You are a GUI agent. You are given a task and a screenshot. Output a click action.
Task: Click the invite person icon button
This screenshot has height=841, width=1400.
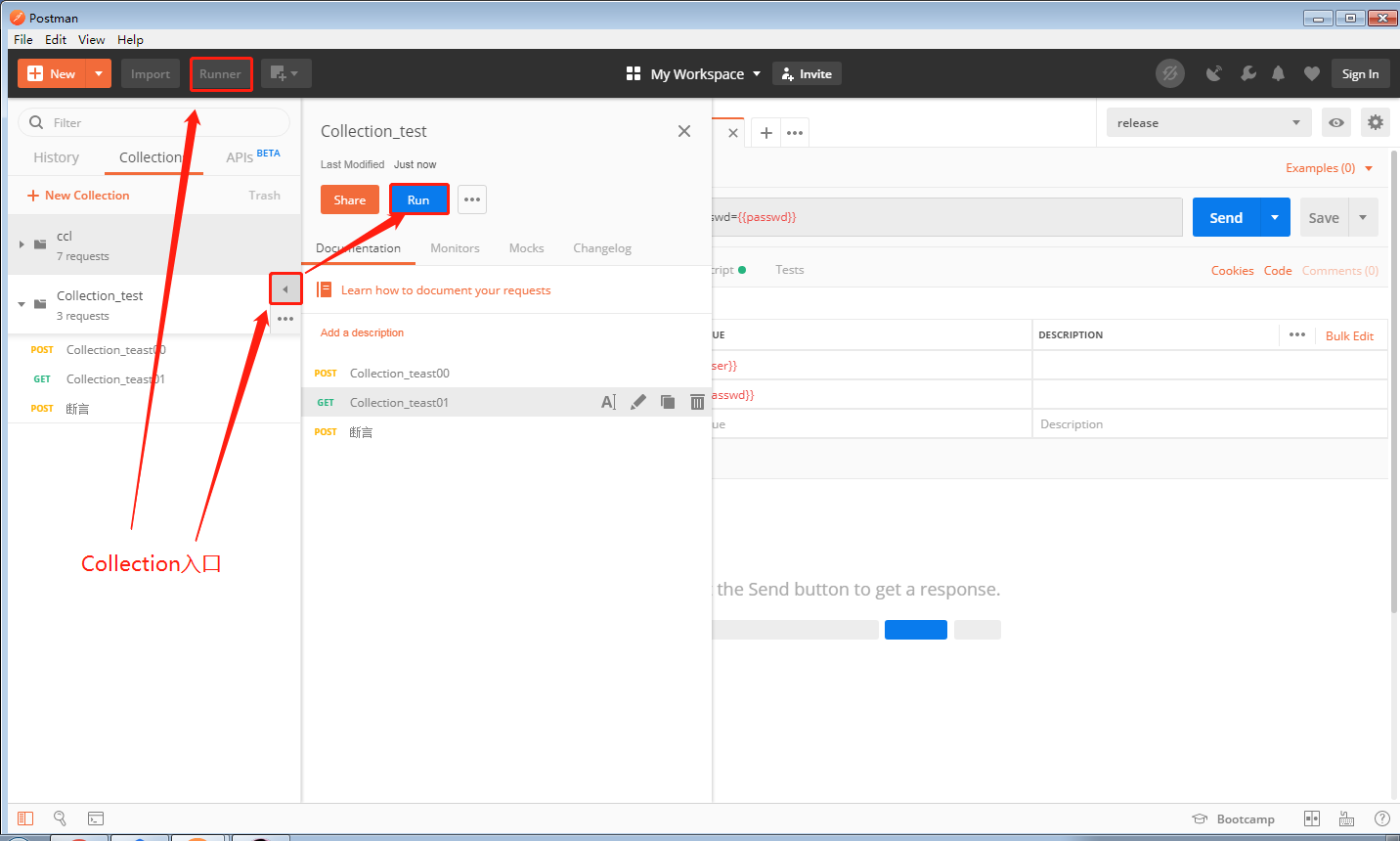click(807, 73)
